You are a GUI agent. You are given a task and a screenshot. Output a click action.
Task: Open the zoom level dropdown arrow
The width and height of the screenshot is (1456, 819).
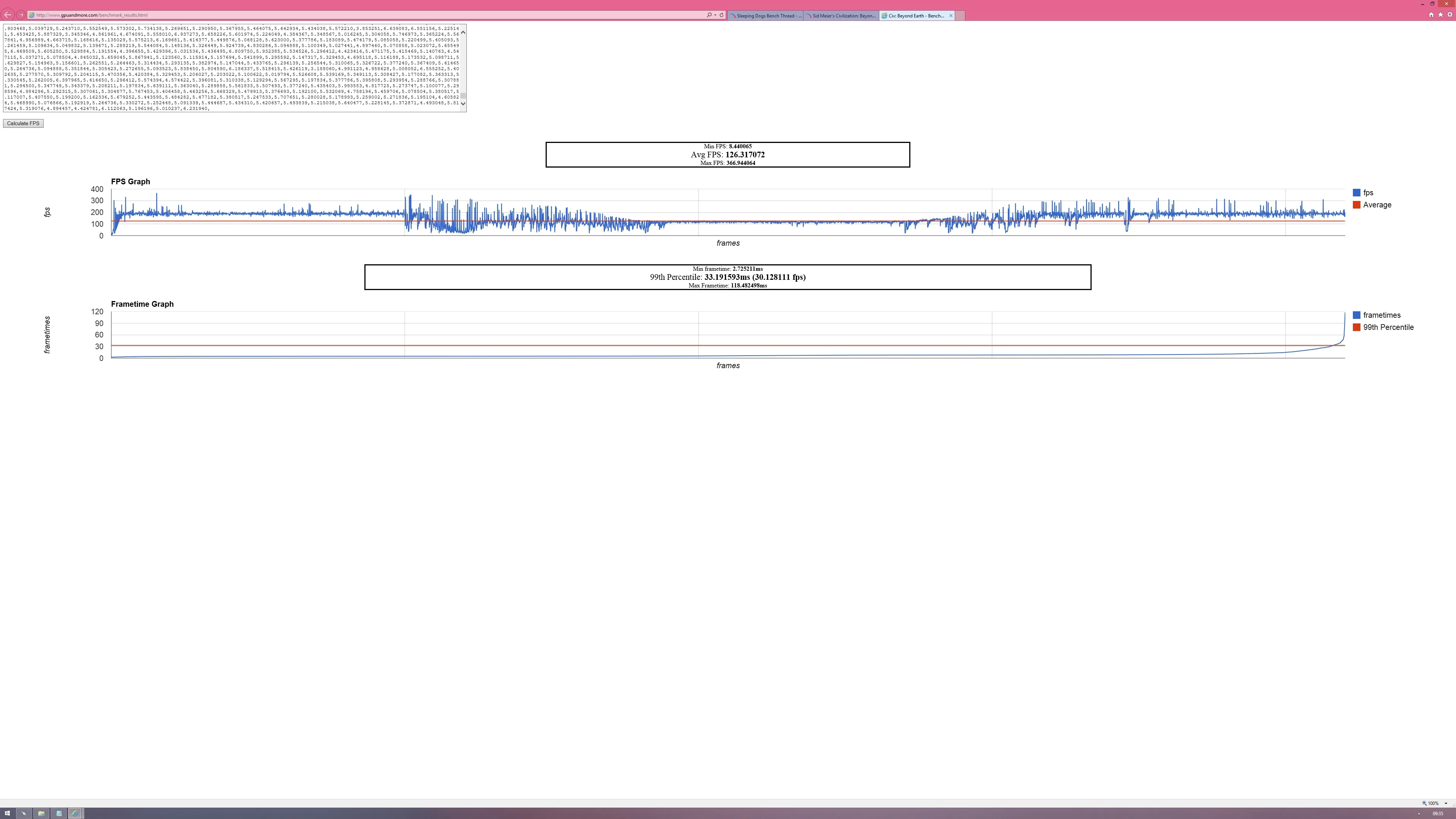point(1446,803)
